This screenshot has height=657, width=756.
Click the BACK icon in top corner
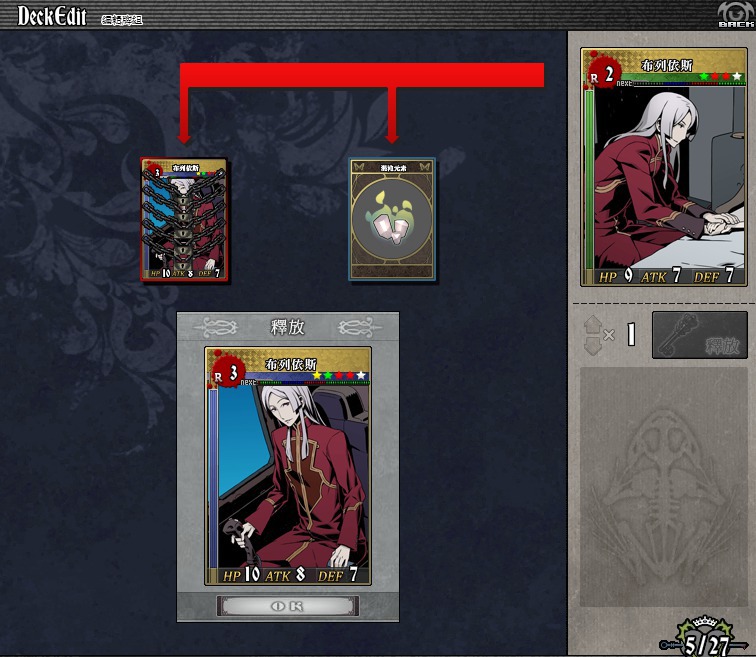tap(736, 14)
